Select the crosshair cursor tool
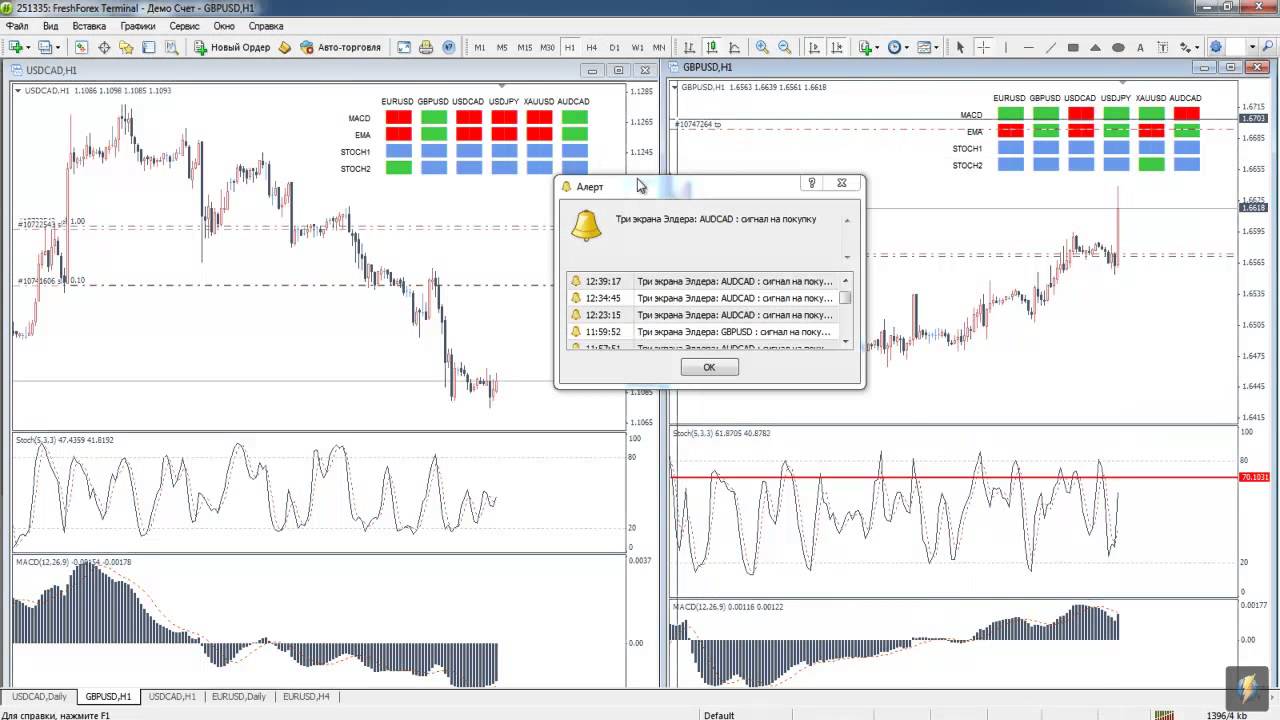This screenshot has width=1280, height=720. pyautogui.click(x=983, y=47)
